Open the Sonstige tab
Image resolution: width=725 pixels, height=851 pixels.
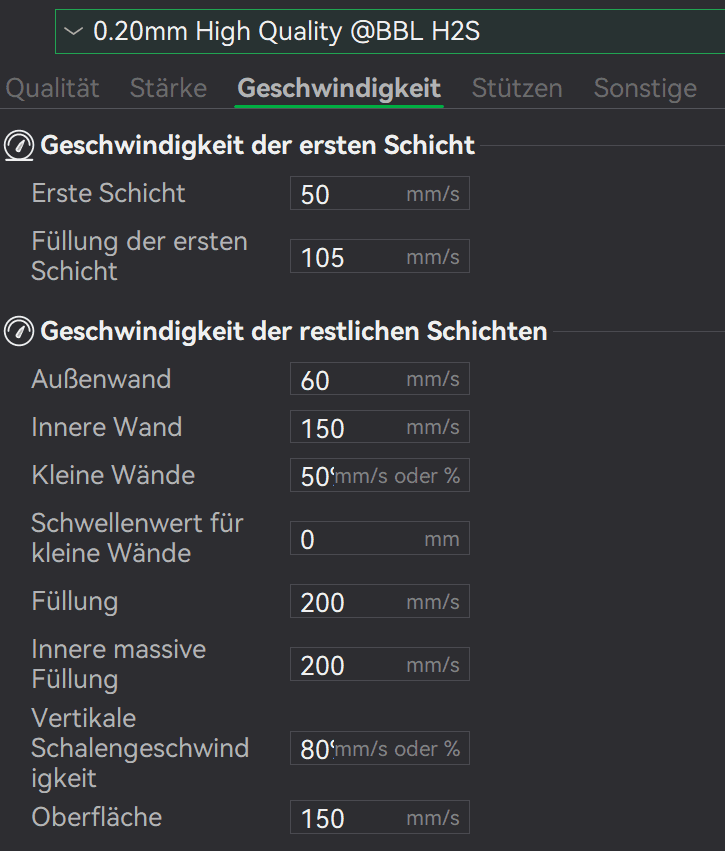click(645, 88)
